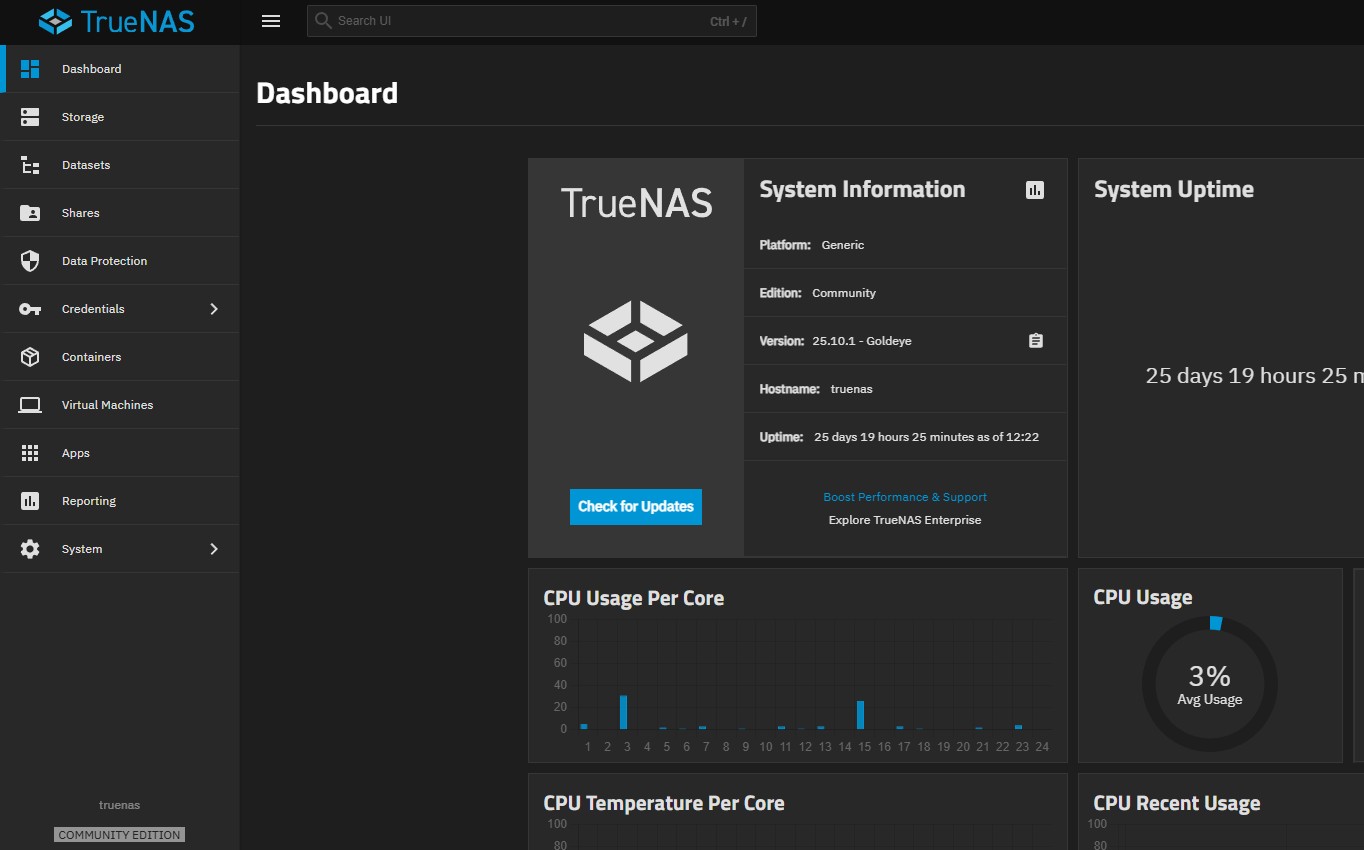Open the Reporting chart icon
Screen dimensions: 1364x850
click(x=29, y=500)
